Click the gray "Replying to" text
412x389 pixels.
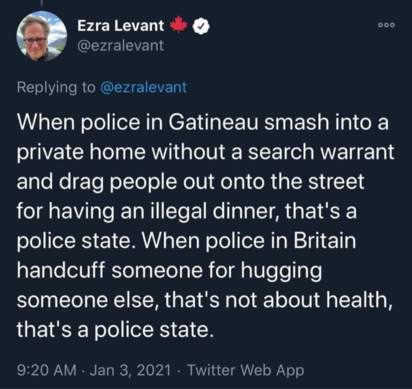click(x=56, y=87)
